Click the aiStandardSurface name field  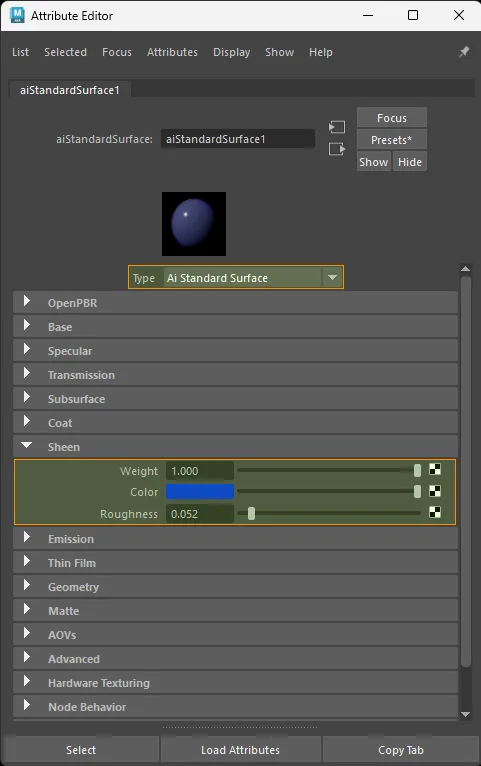[238, 139]
